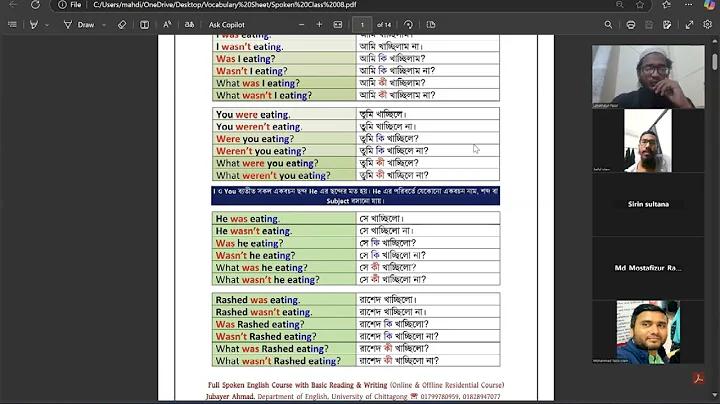The height and width of the screenshot is (404, 720).
Task: Click text "What wasn't Rashed eating?"
Action: pyautogui.click(x=278, y=361)
